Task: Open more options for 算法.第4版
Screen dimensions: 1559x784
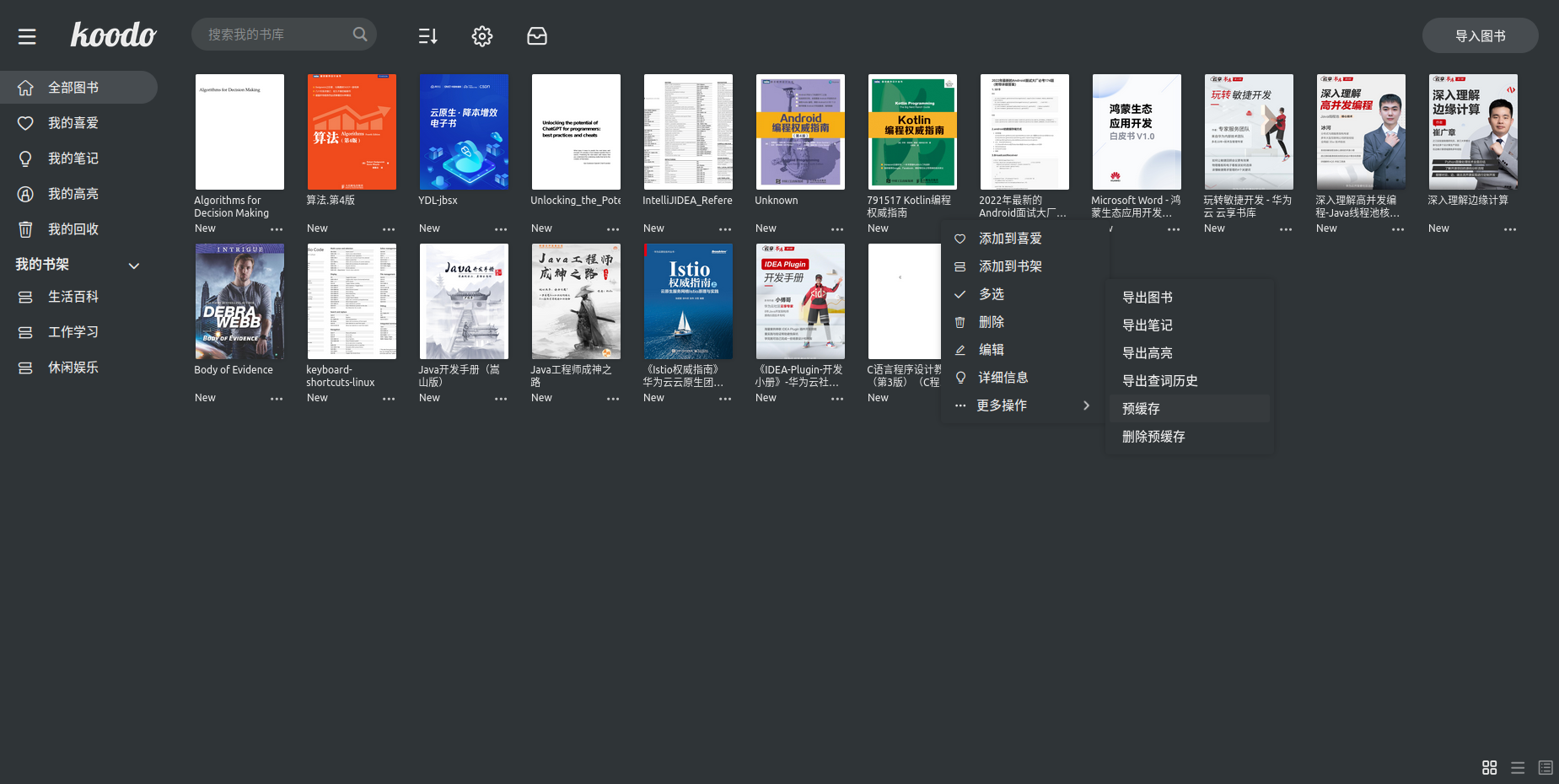Action: pos(389,229)
